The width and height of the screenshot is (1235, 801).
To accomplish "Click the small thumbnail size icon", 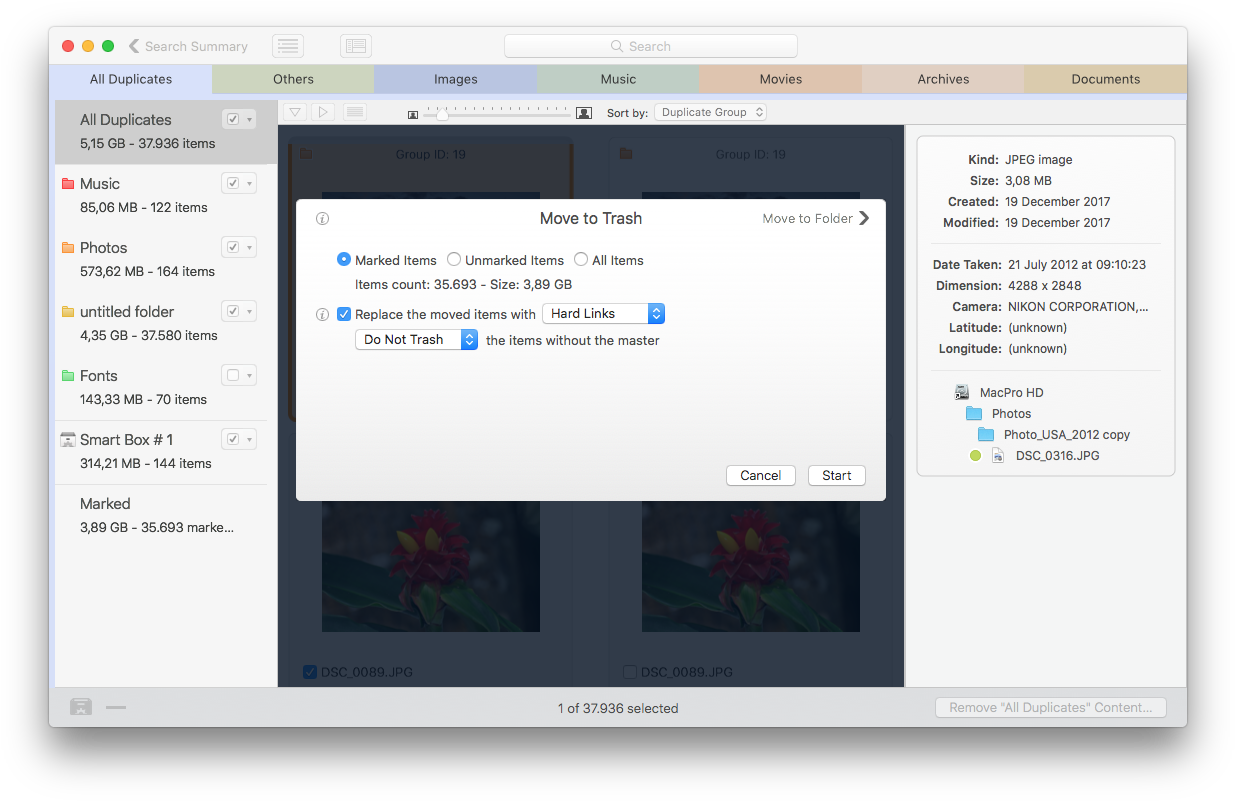I will 412,113.
